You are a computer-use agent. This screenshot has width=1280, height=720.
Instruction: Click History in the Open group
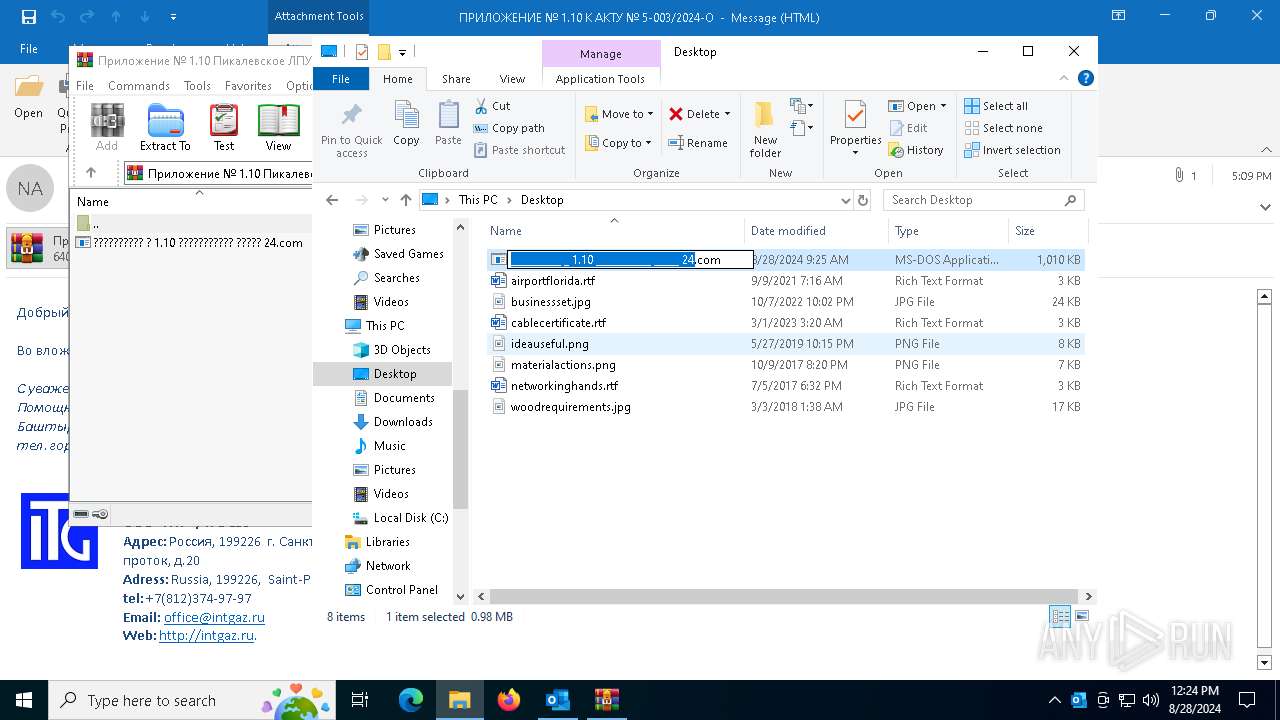click(x=915, y=150)
